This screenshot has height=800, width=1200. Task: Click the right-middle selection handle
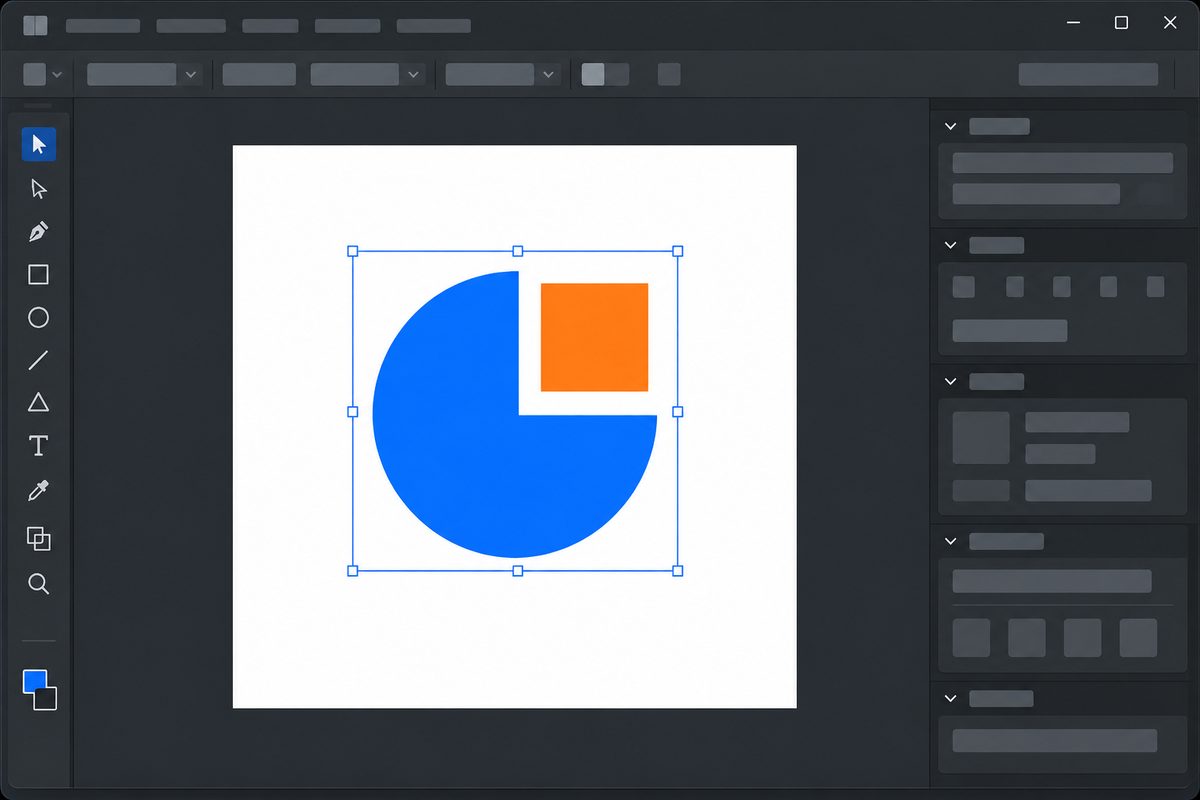(x=678, y=411)
